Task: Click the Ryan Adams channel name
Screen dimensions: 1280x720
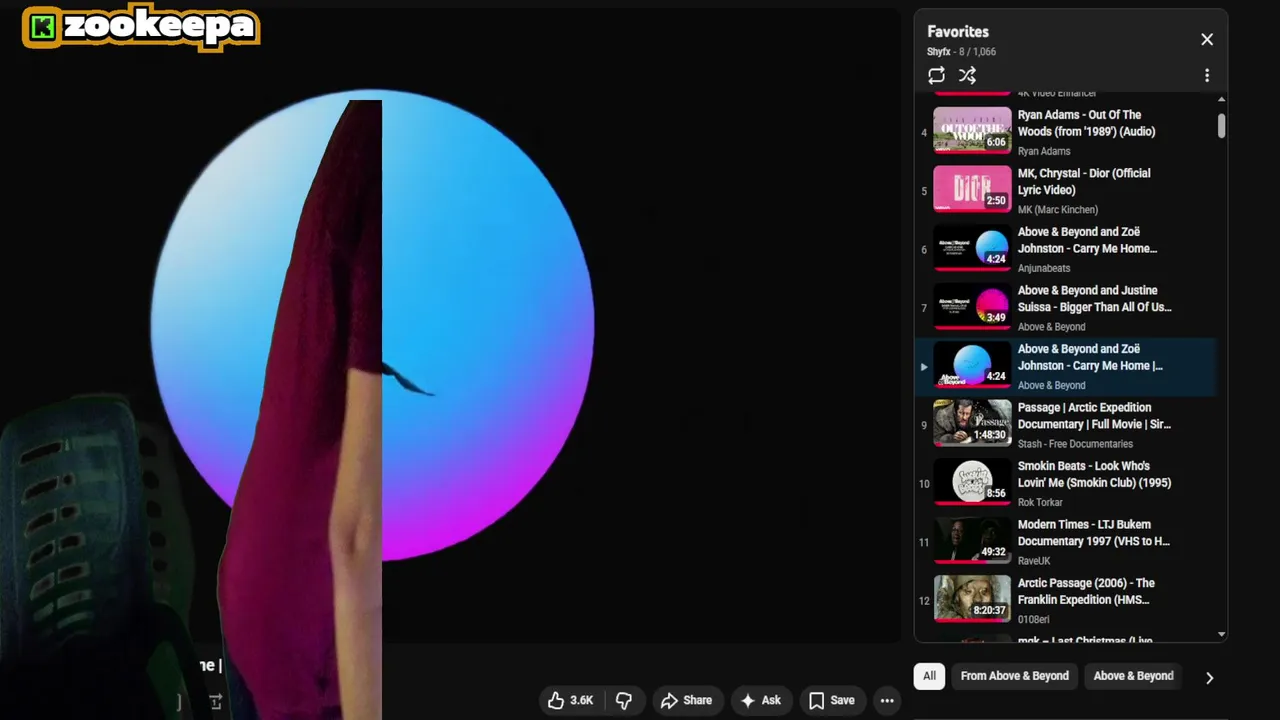Action: coord(1044,151)
